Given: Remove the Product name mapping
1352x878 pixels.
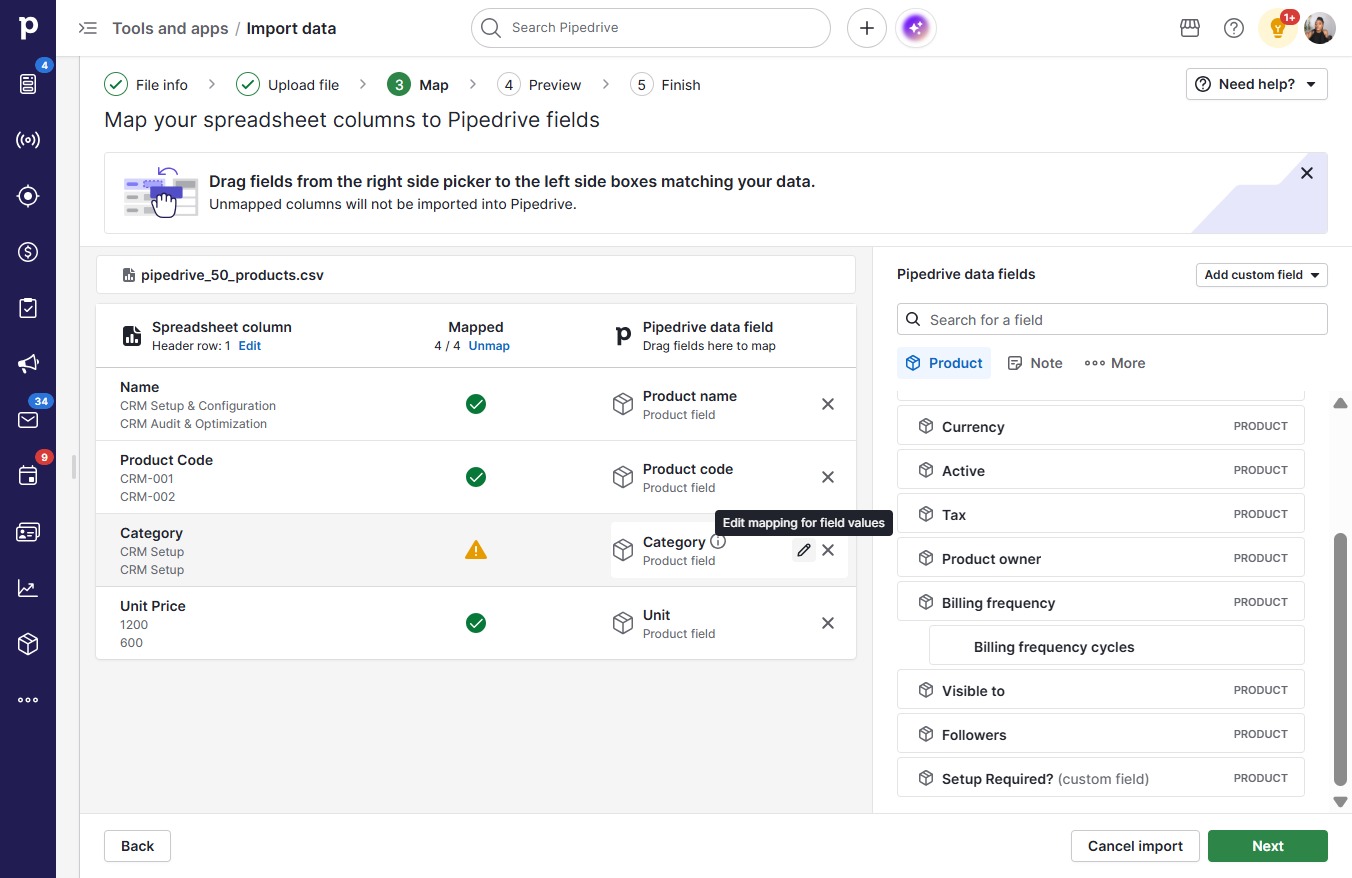Looking at the screenshot, I should [828, 404].
